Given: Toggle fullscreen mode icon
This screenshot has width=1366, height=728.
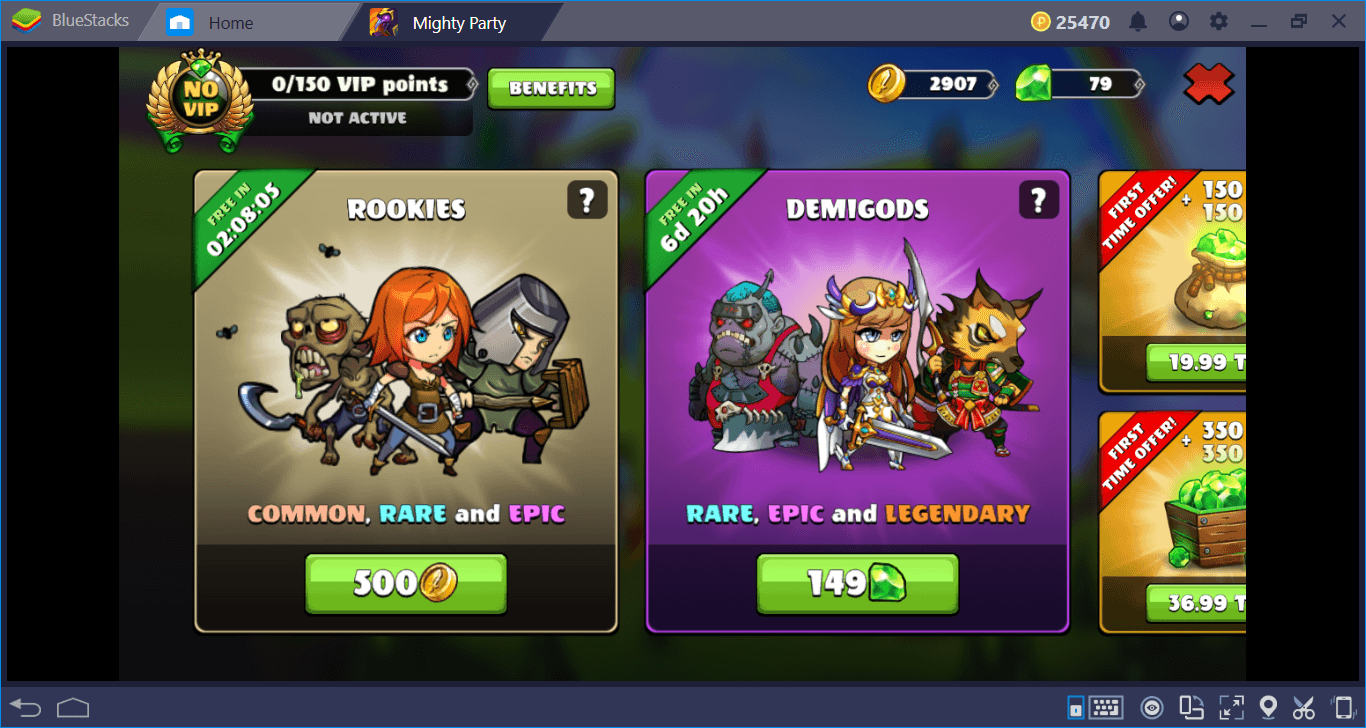Looking at the screenshot, I should (1231, 707).
